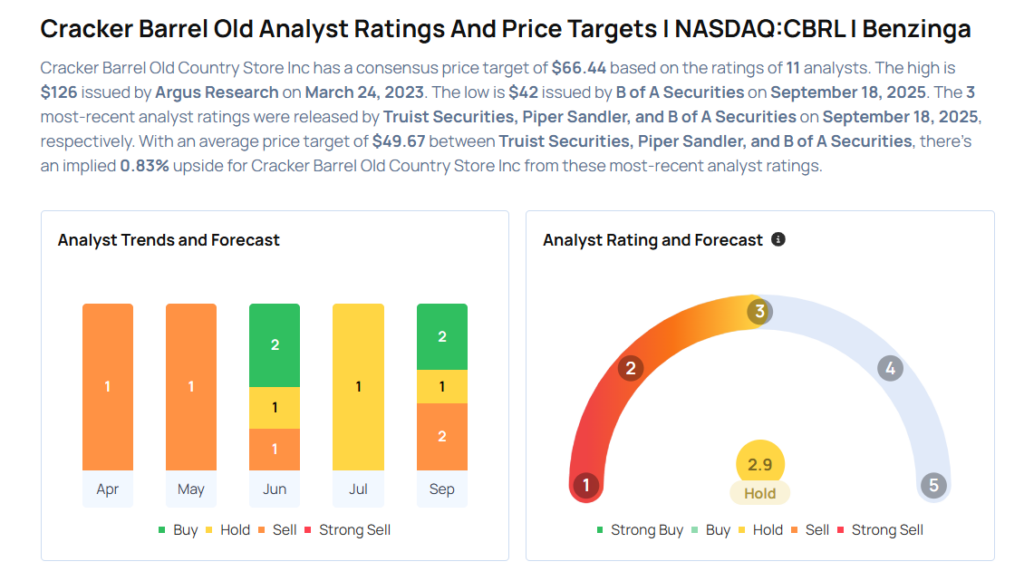
Task: Toggle Strong Buy legend under rating gauge
Action: pyautogui.click(x=639, y=530)
